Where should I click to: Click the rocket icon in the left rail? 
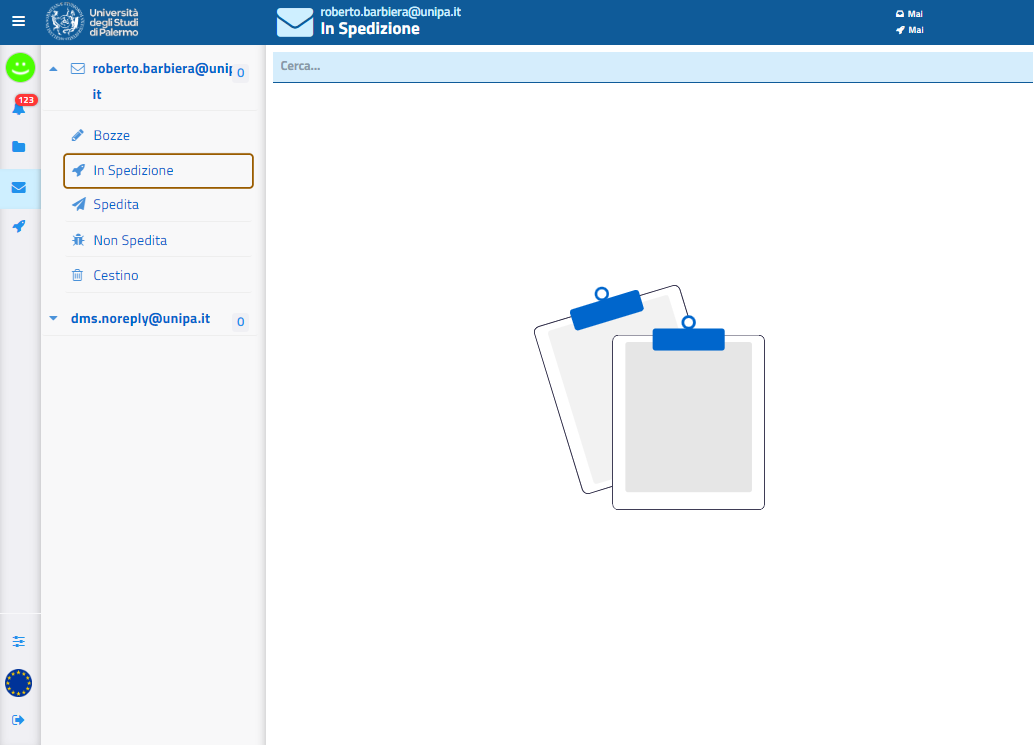(x=19, y=227)
